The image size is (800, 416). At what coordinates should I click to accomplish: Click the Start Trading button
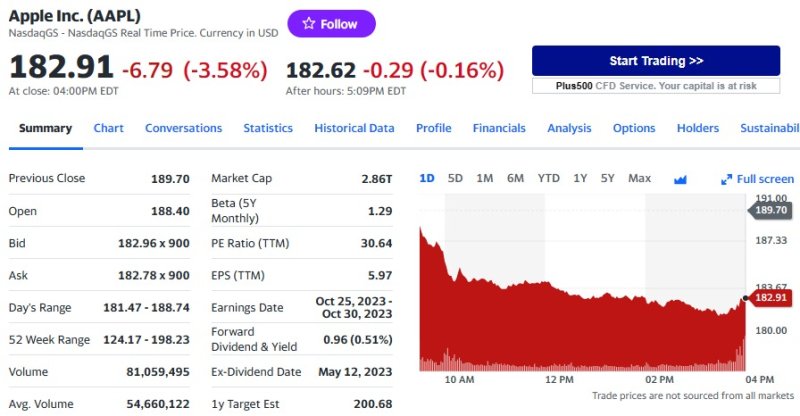[655, 61]
